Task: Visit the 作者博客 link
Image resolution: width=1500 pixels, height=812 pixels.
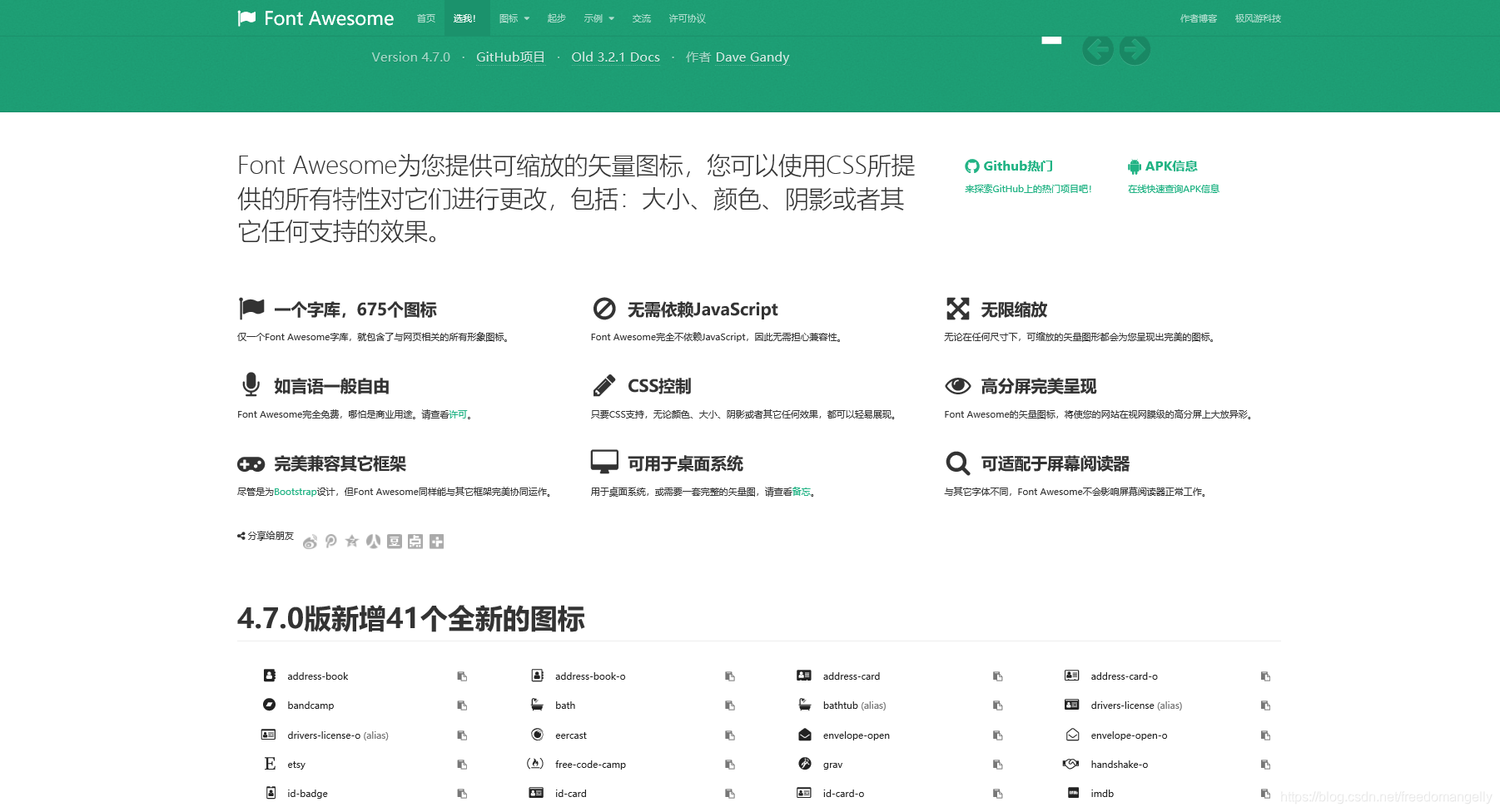Action: (1199, 18)
